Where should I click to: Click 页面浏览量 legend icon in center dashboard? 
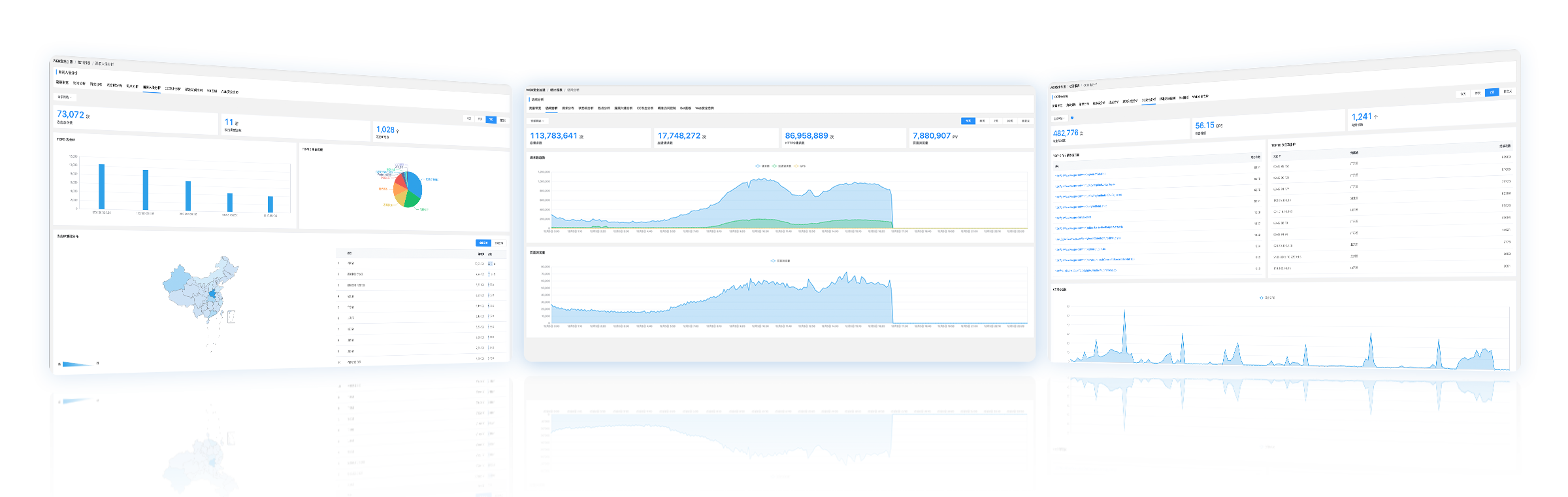(773, 261)
